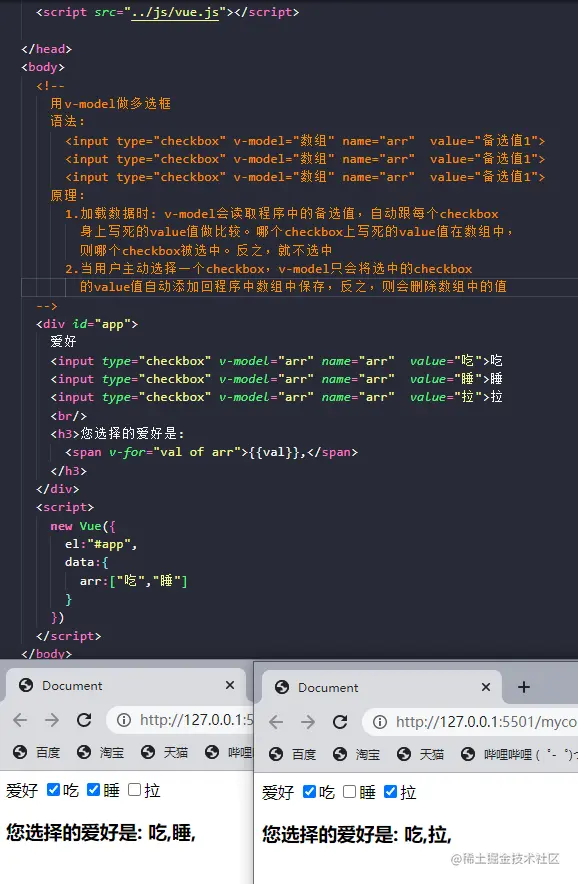578x884 pixels.
Task: Uncheck the 睡 checkbox in left browser
Action: [x=94, y=789]
